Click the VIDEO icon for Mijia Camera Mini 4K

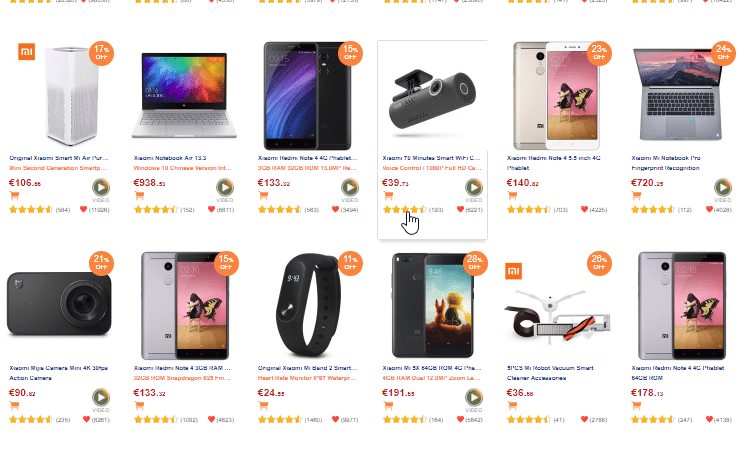(x=101, y=400)
